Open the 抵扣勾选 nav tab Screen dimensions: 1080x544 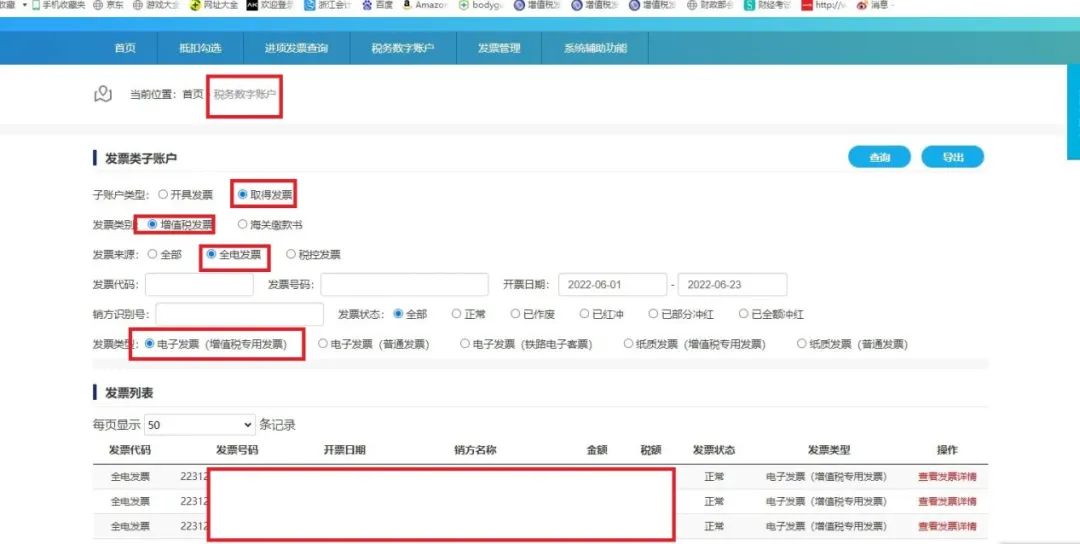[x=200, y=48]
